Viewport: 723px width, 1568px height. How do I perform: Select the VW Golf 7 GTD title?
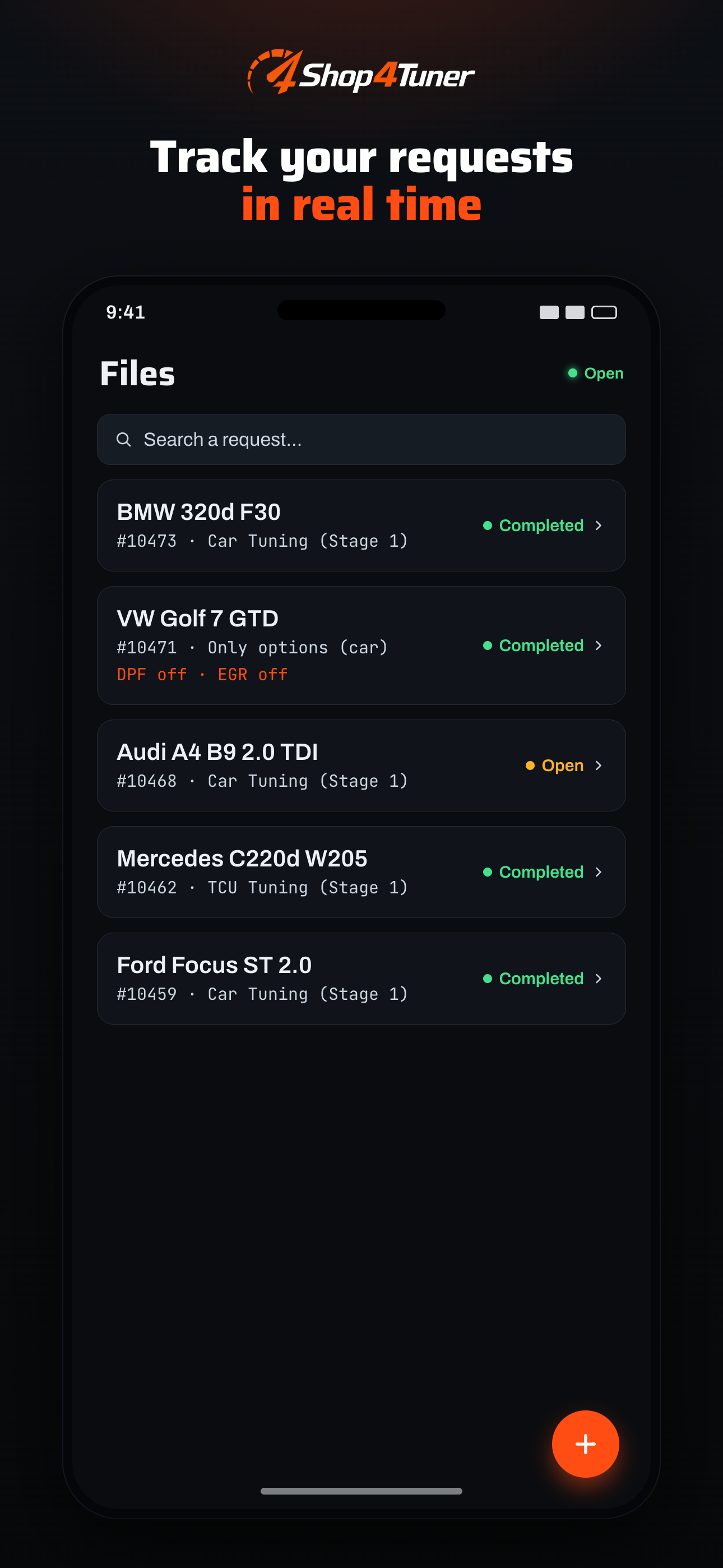[197, 619]
